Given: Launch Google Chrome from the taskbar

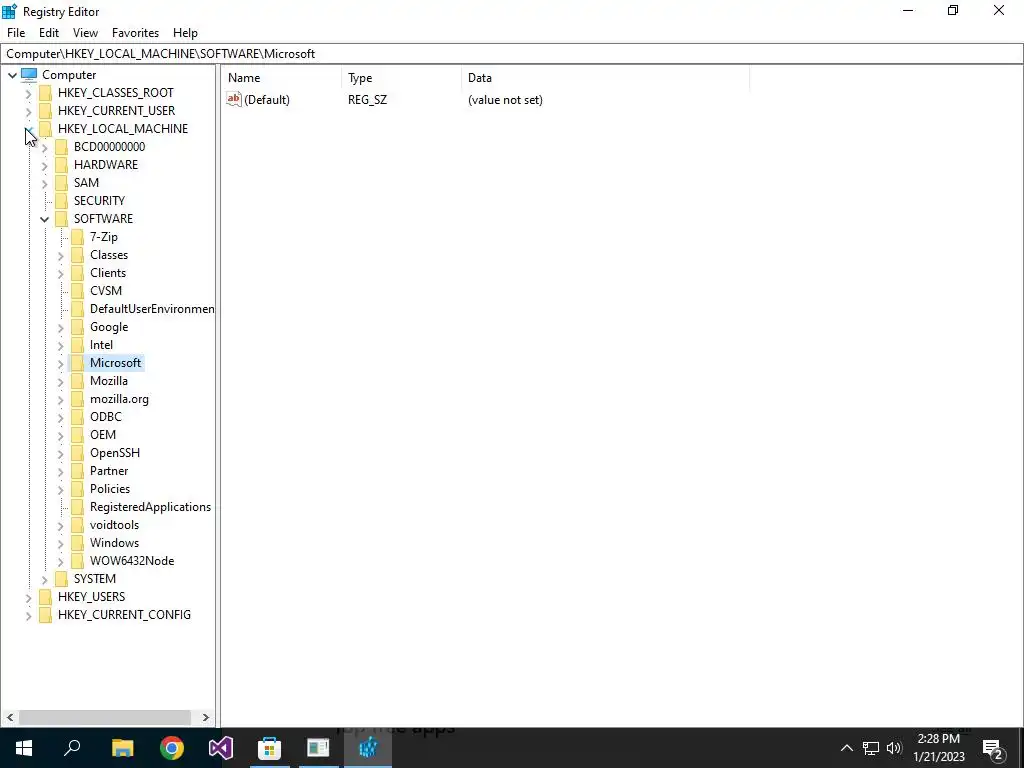Looking at the screenshot, I should 172,748.
